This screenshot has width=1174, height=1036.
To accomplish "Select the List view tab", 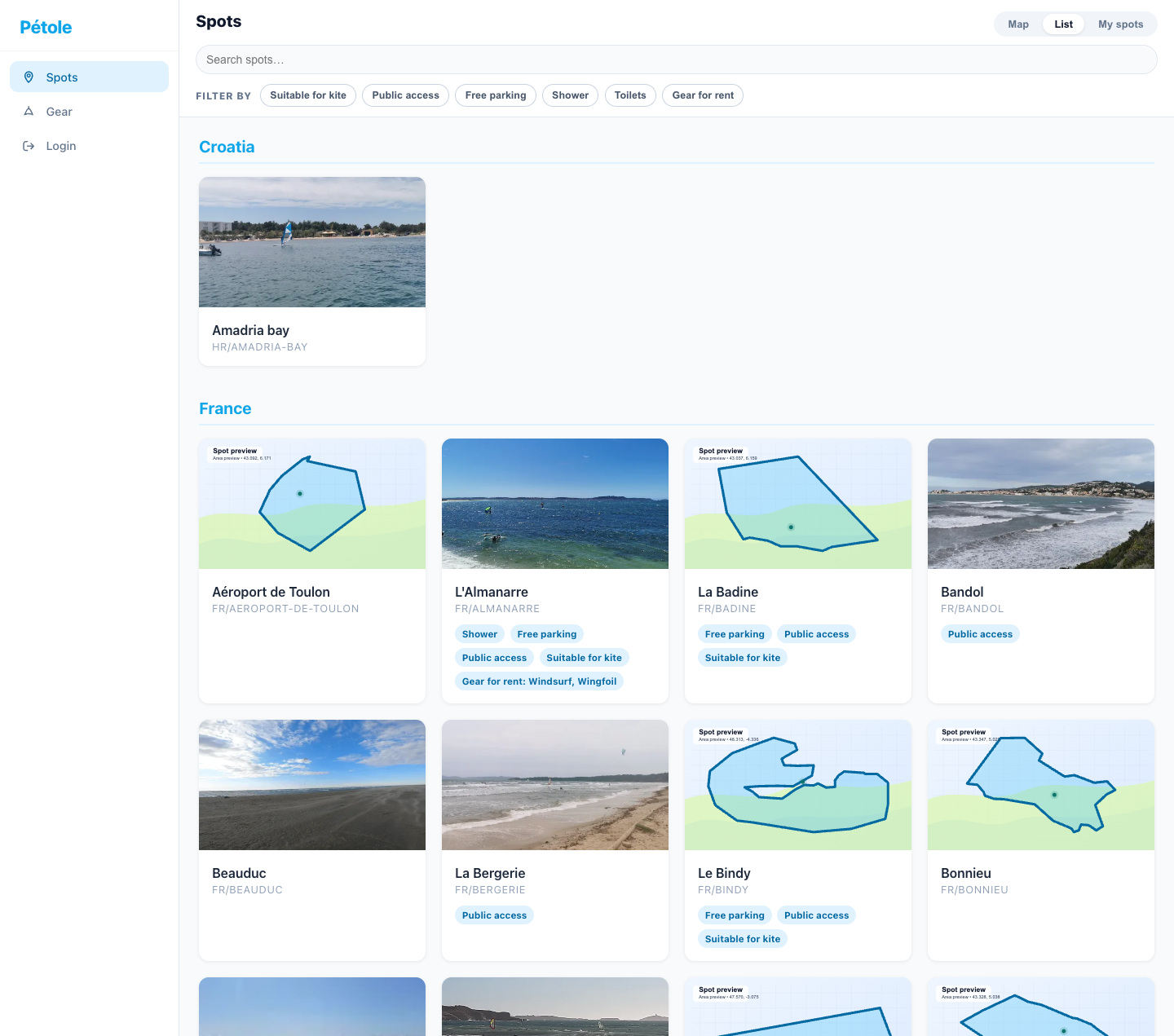I will pyautogui.click(x=1063, y=24).
